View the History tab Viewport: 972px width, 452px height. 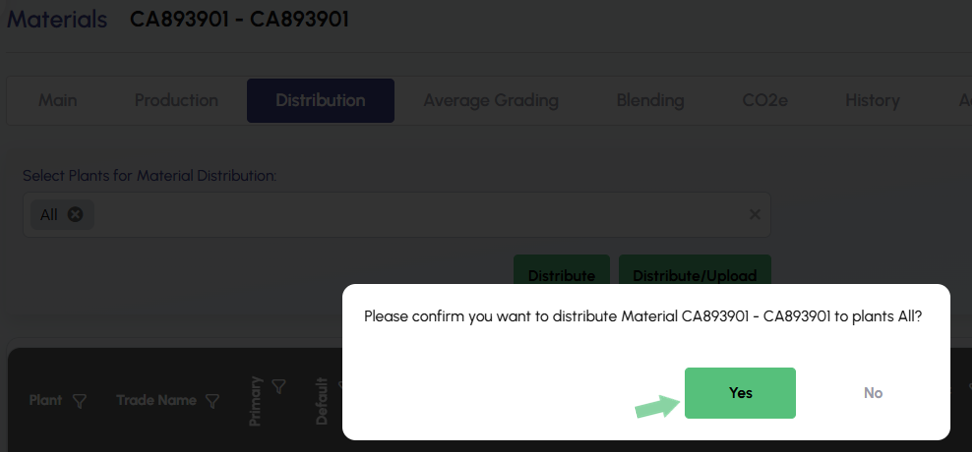click(872, 100)
